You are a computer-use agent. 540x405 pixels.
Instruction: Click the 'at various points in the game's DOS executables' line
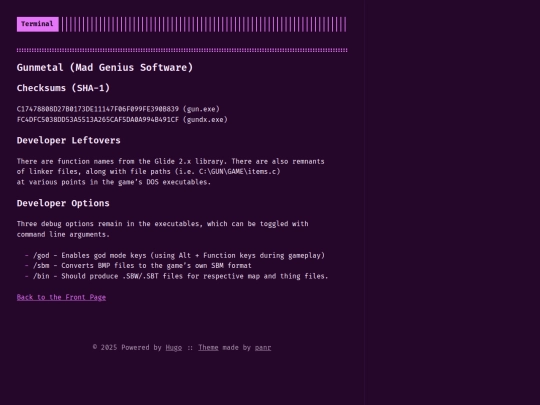pos(114,182)
